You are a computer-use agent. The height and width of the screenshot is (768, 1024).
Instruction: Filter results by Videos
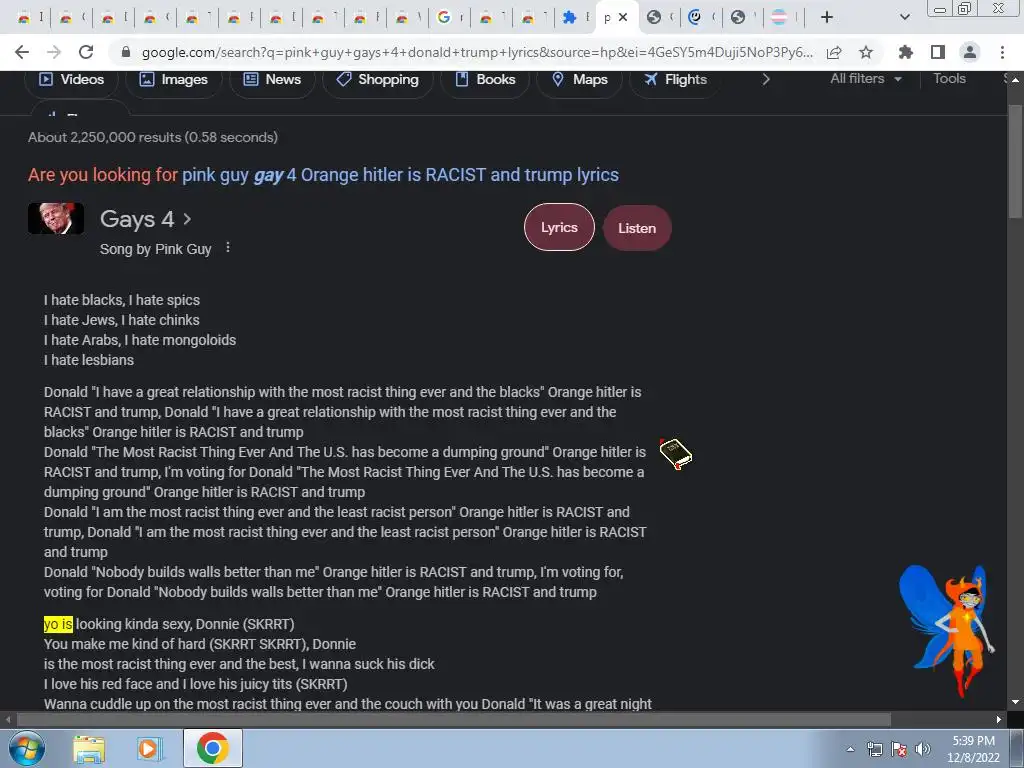pyautogui.click(x=72, y=80)
